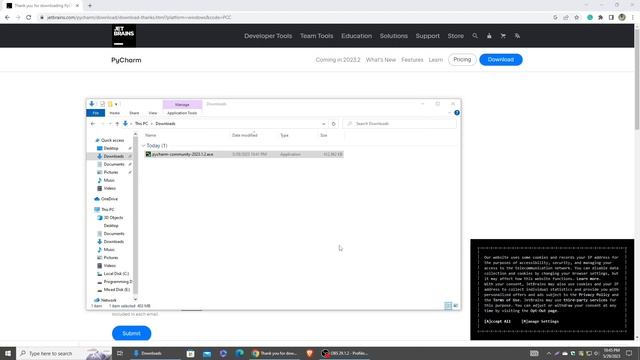Switch to the Home ribbon tab
This screenshot has height=360, width=640.
[115, 113]
